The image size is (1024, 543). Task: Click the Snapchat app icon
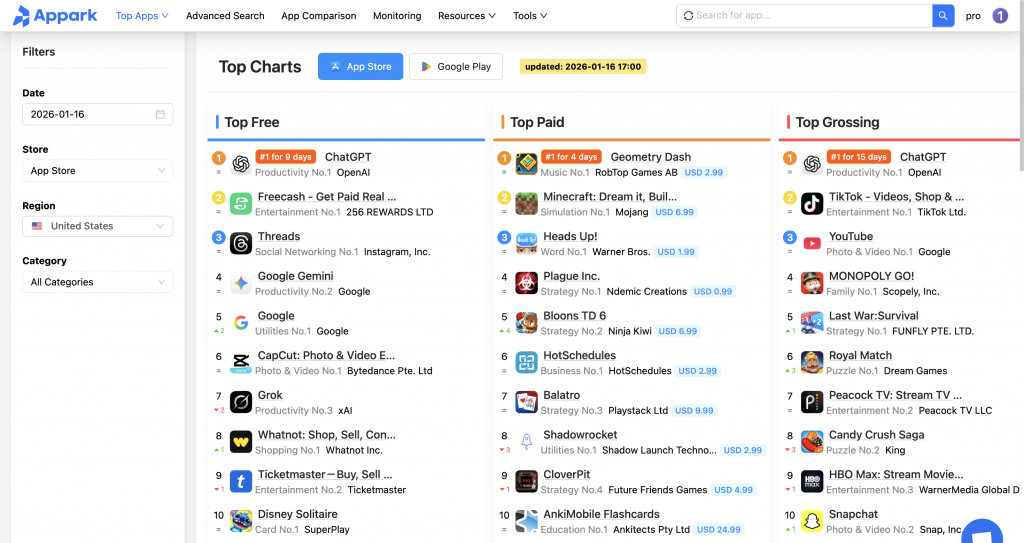pyautogui.click(x=812, y=521)
